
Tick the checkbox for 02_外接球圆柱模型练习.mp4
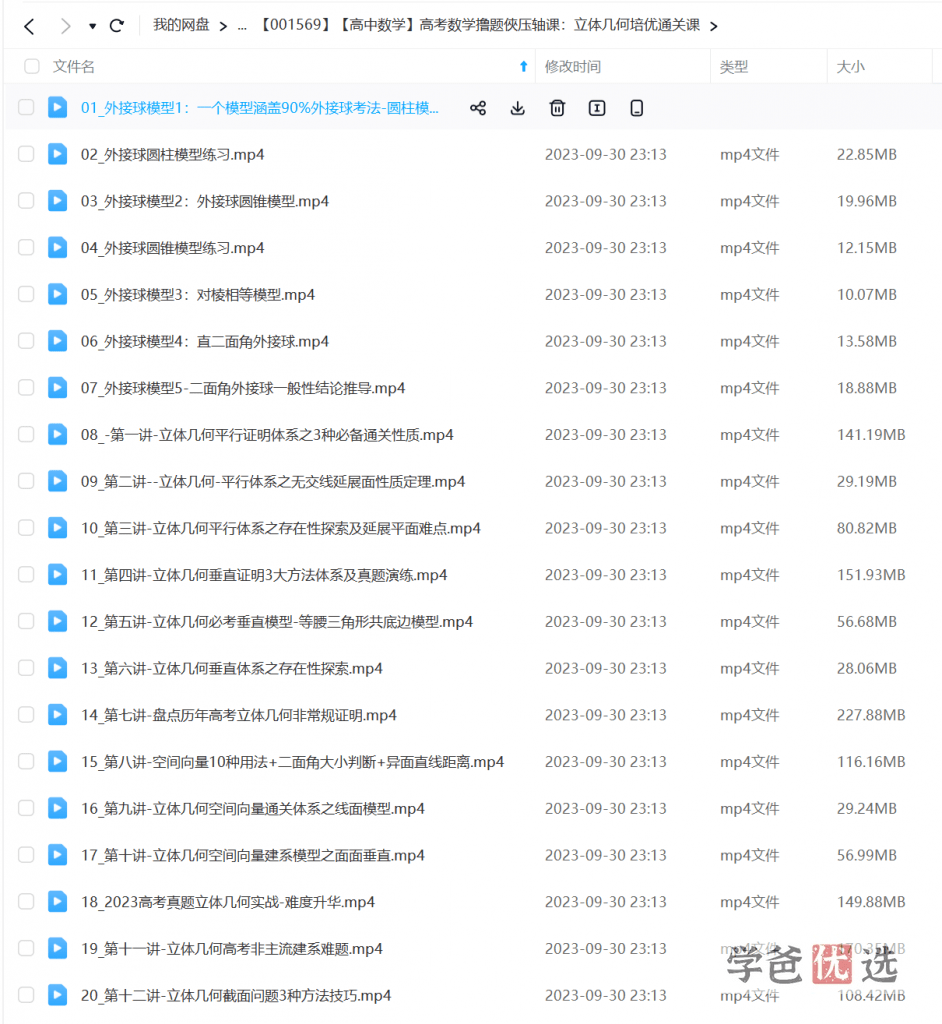[x=26, y=153]
